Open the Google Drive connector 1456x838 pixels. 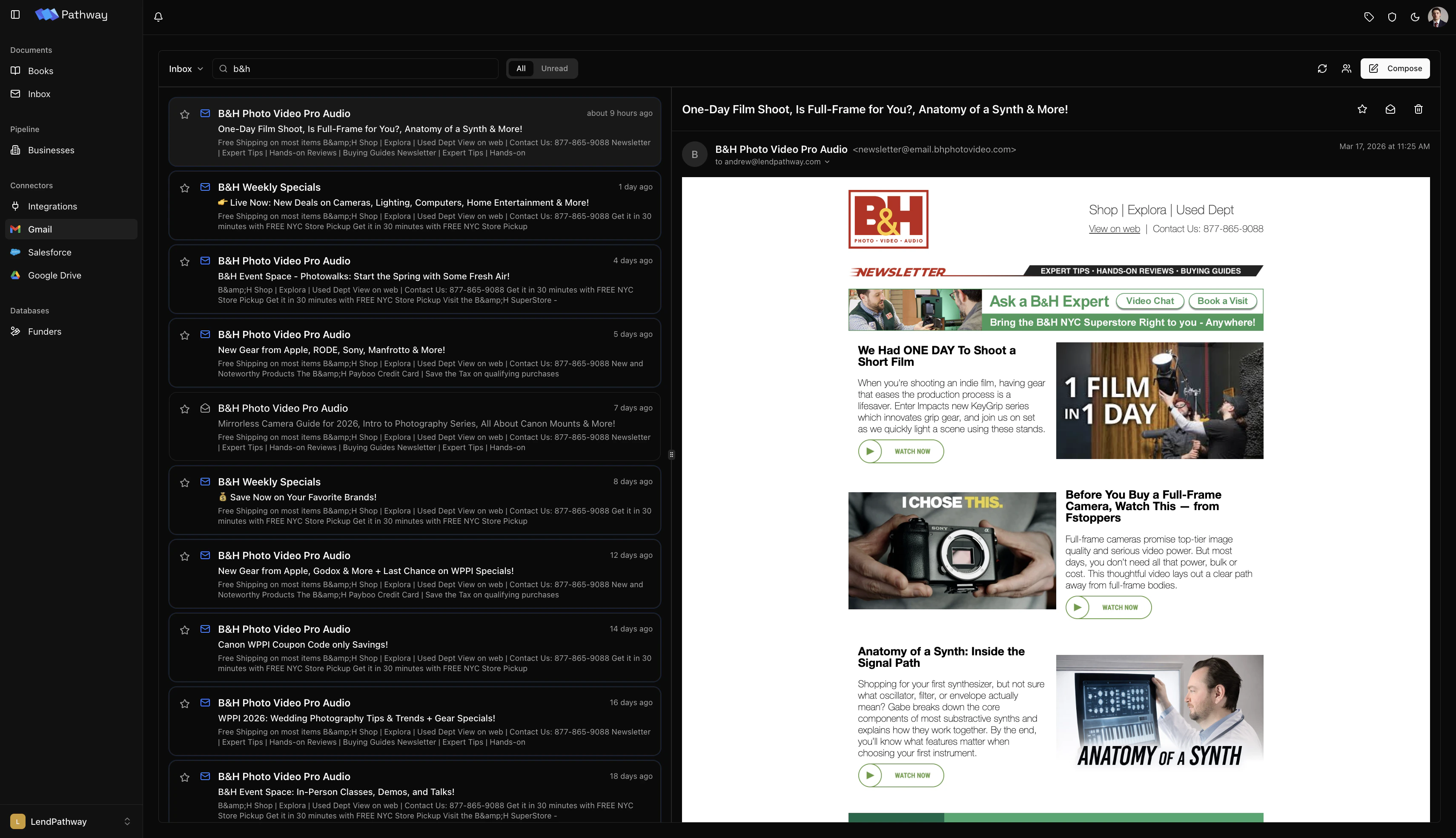pyautogui.click(x=54, y=275)
